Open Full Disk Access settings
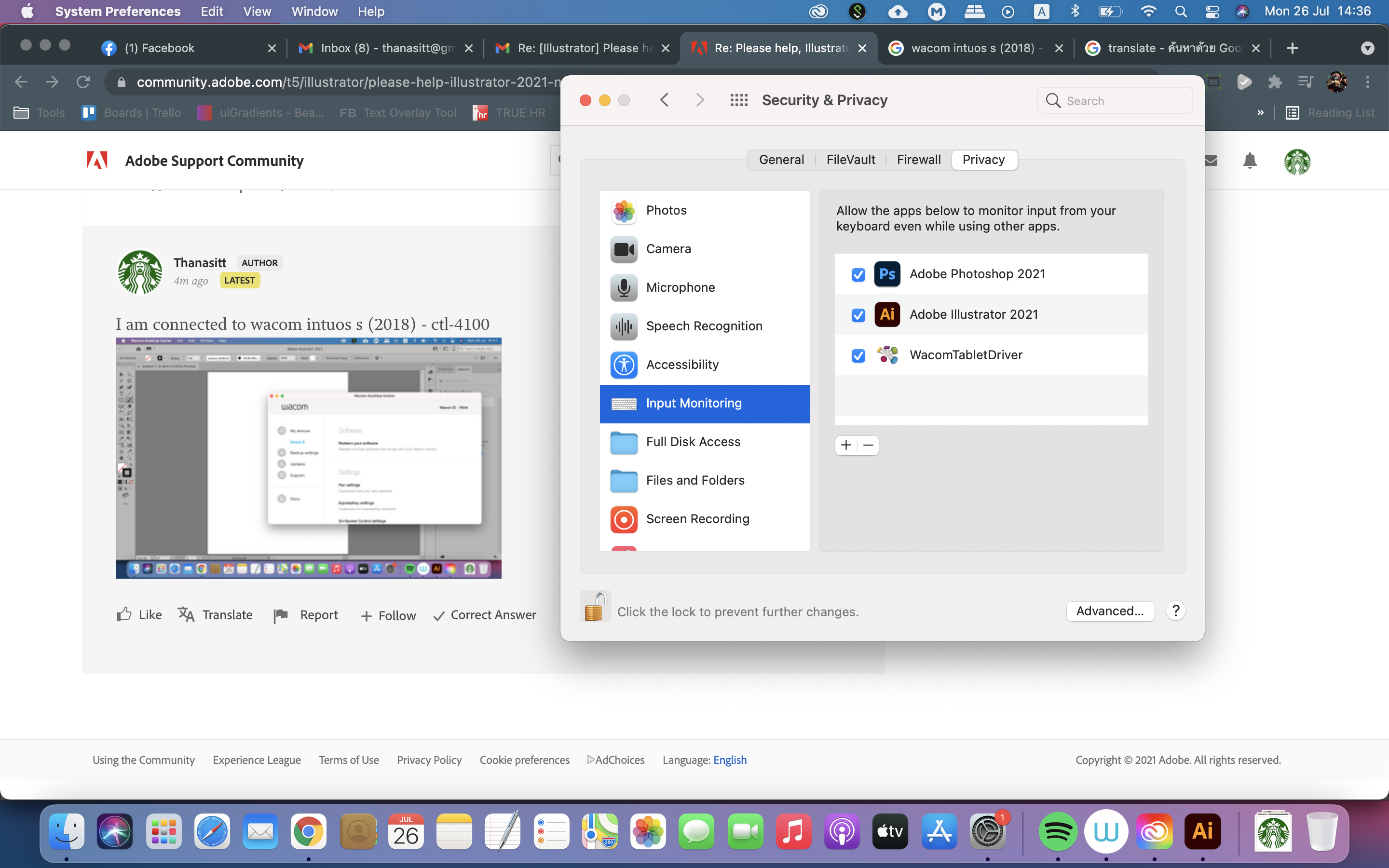This screenshot has width=1389, height=868. point(694,441)
